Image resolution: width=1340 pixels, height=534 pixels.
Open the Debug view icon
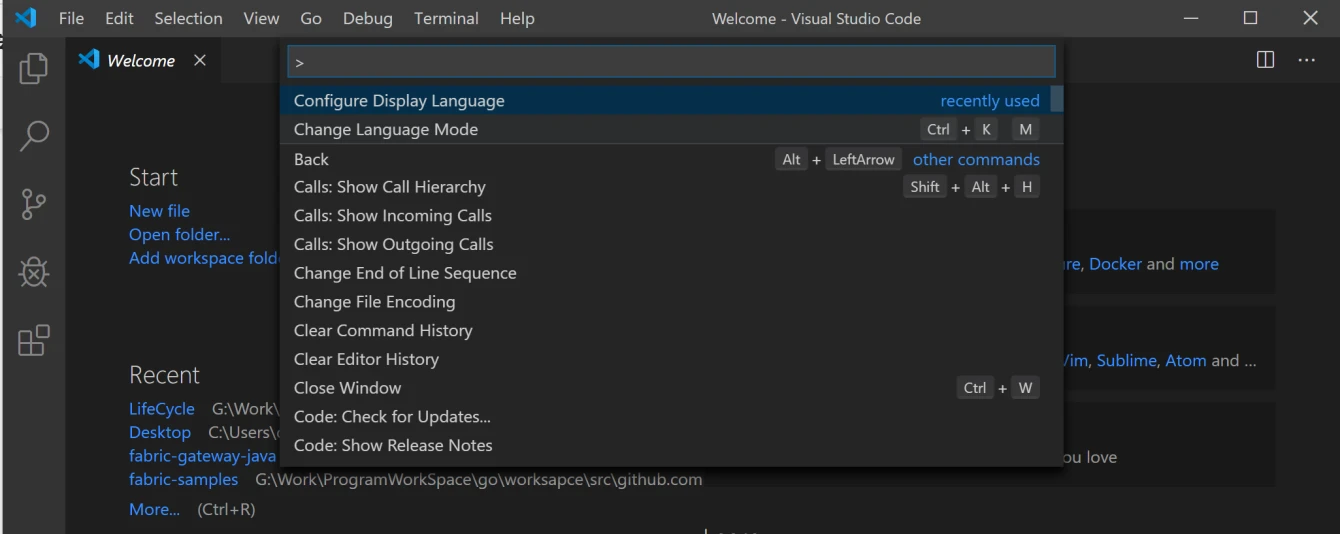coord(33,272)
